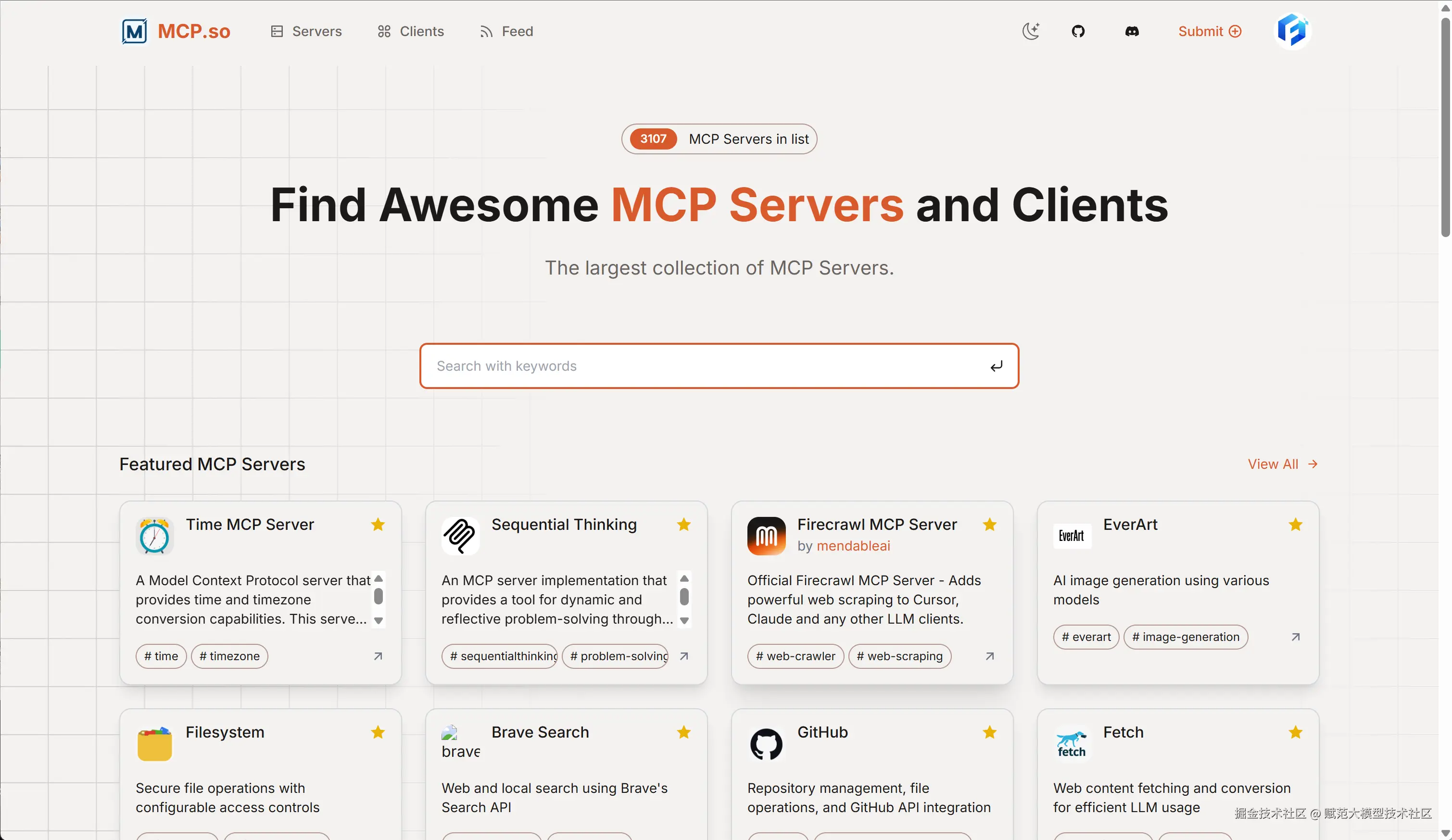Click the star on Time MCP Server card
1452x840 pixels.
click(378, 524)
